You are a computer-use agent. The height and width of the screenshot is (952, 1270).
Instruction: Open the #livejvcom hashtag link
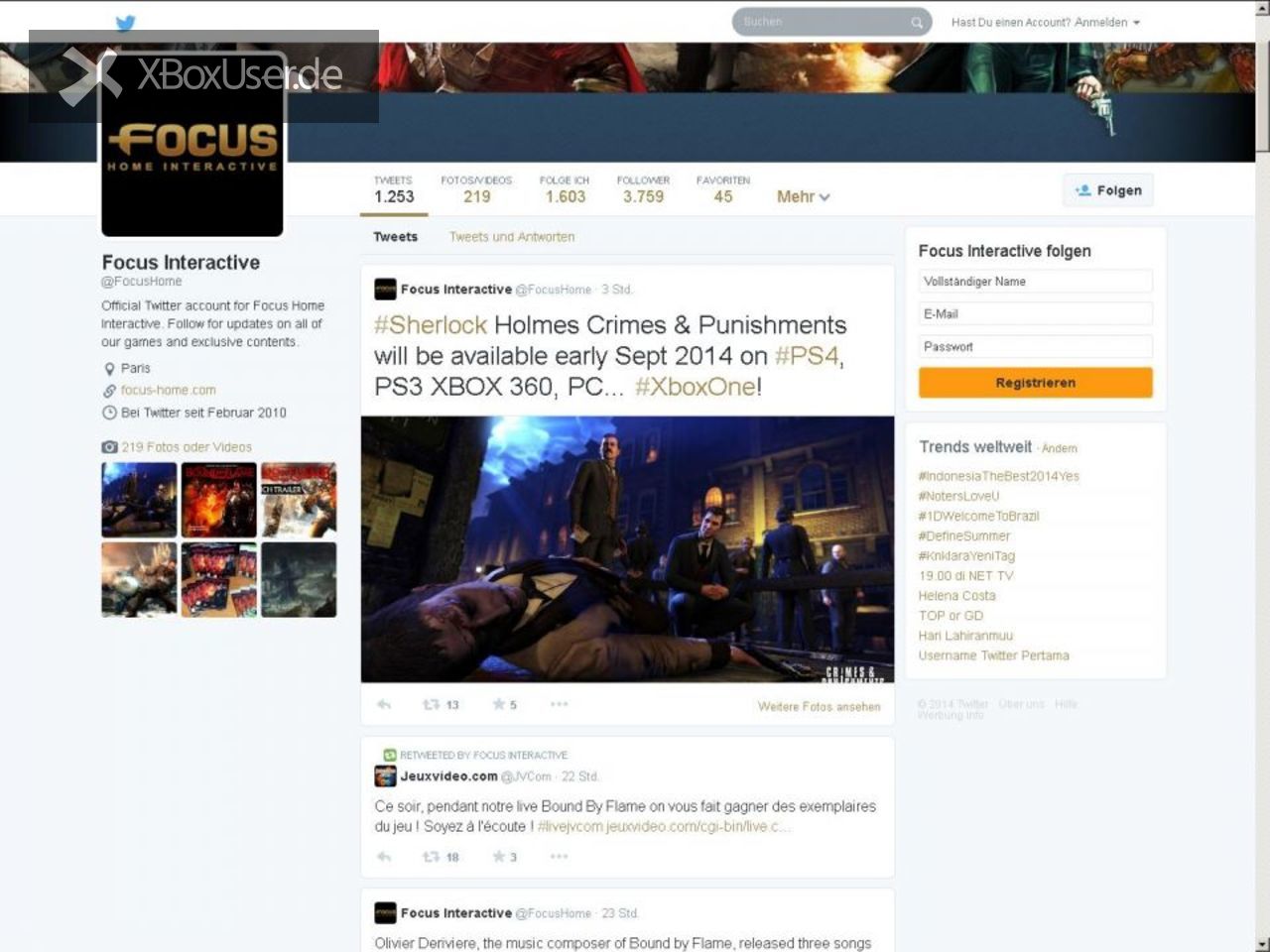click(x=570, y=826)
